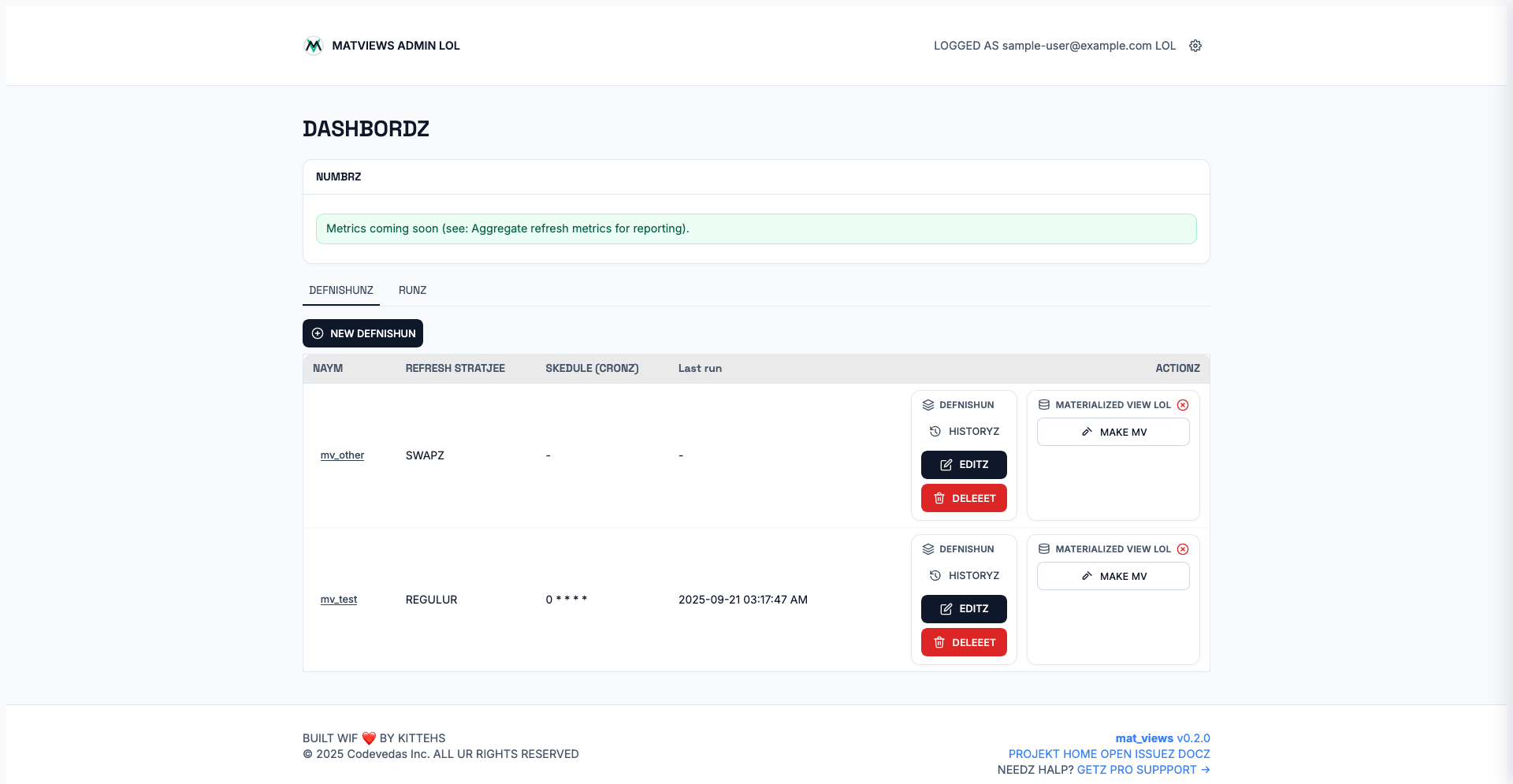Screen dimensions: 1513x784
Task: Follow the GETZ PRO SUPPPORT link
Action: 1143,770
